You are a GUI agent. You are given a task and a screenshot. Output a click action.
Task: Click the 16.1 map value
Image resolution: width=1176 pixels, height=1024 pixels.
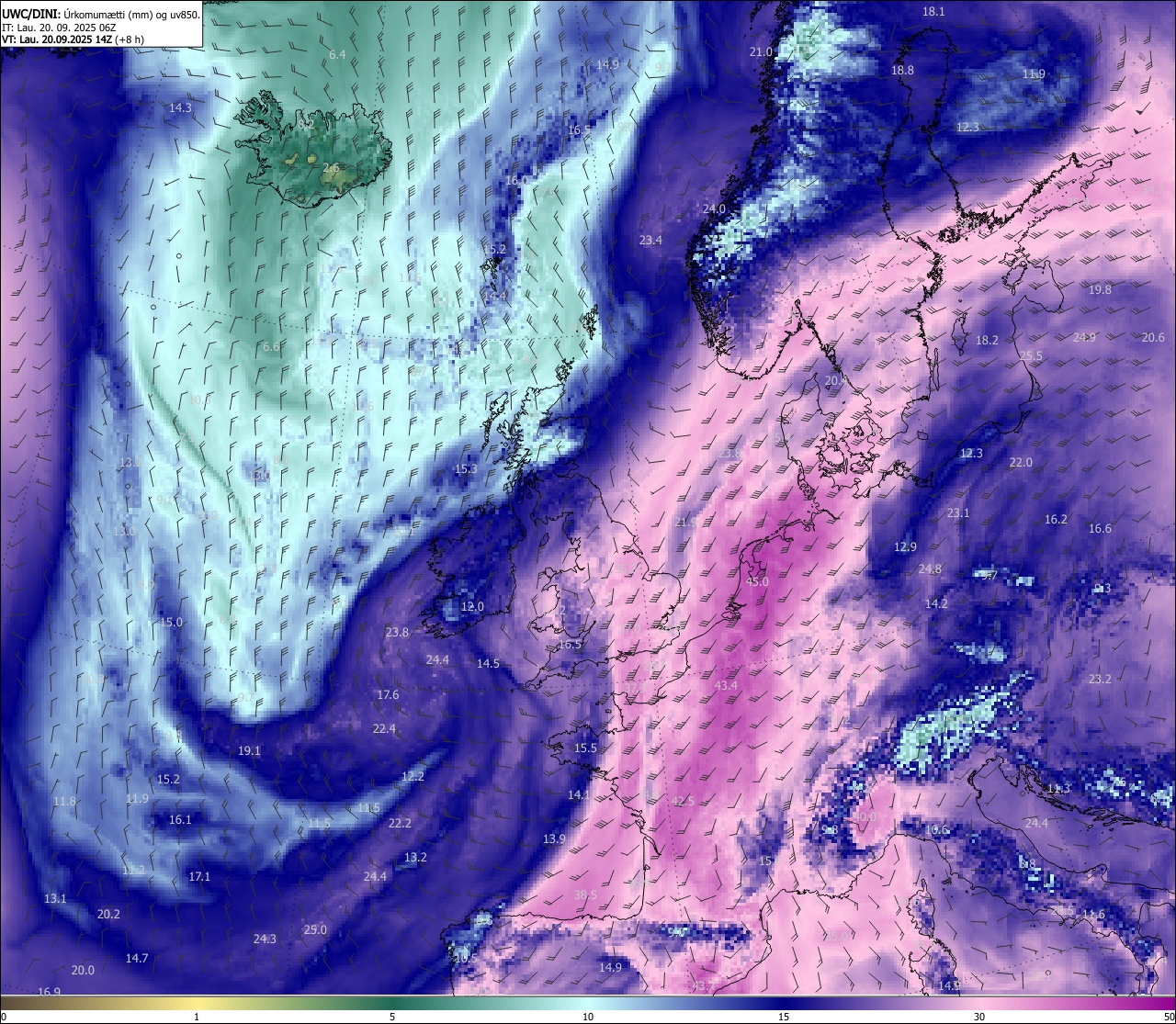pyautogui.click(x=180, y=819)
